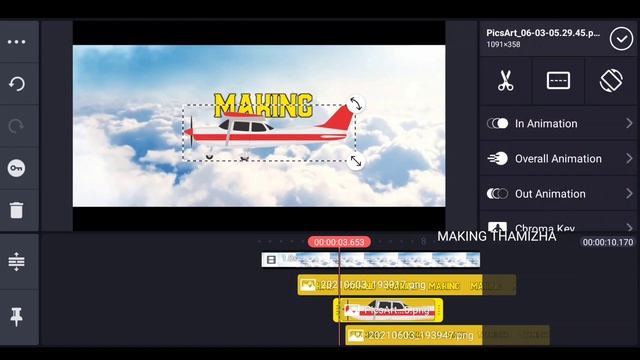Open the three-dots more options menu
This screenshot has width=640, height=360.
16,42
